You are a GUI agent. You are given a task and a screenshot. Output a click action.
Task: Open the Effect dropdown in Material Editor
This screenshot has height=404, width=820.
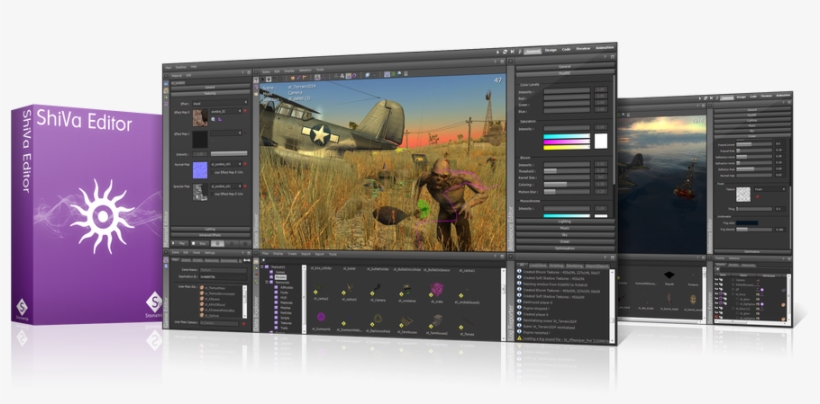point(220,103)
